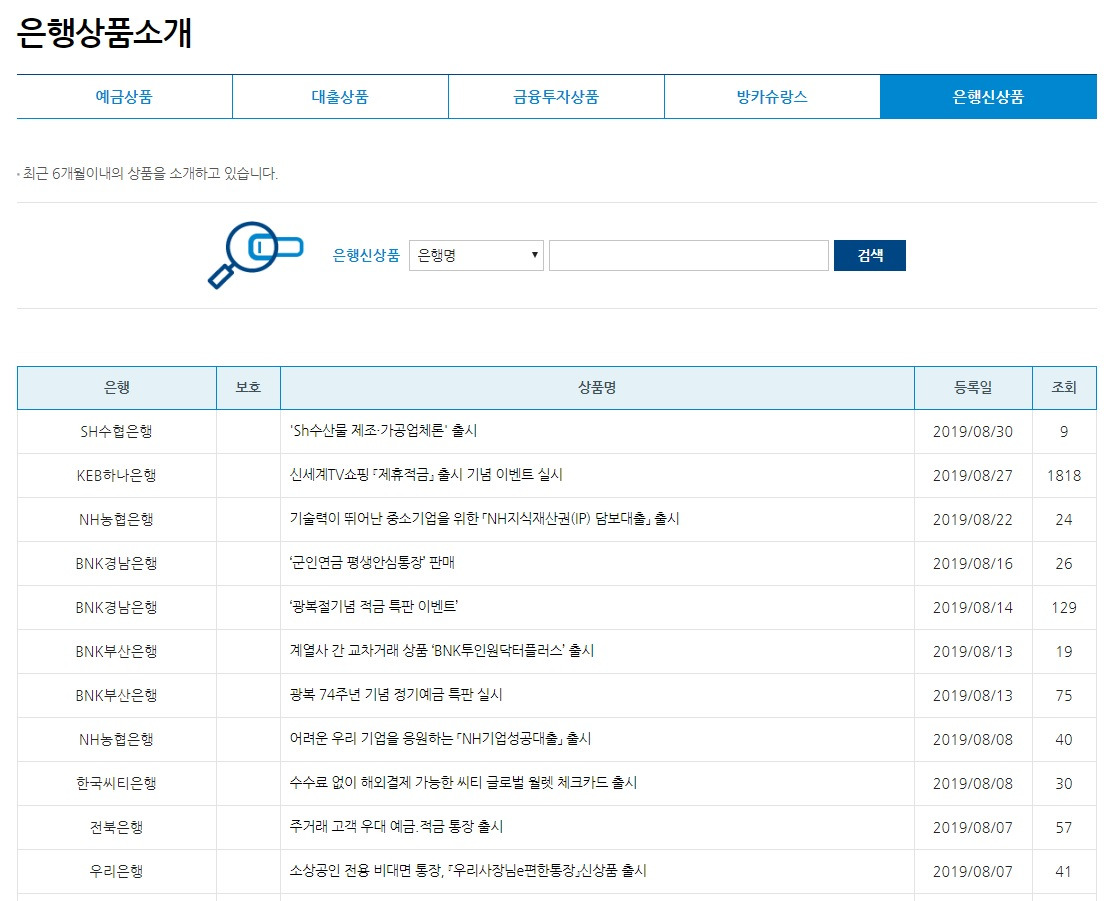Open 우리사장님e편한통장 신상품 link
Screen dimensions: 1104x901
(468, 871)
